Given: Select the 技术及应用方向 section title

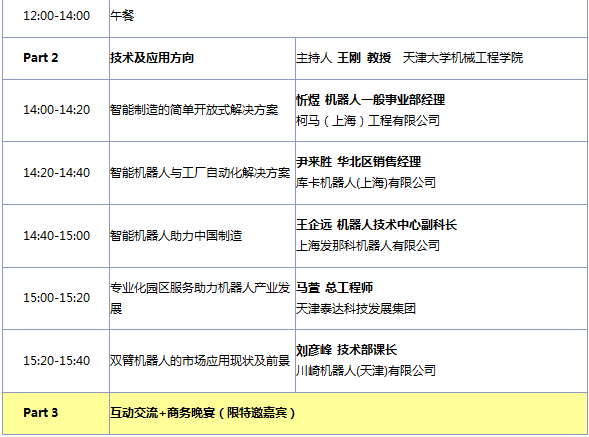Looking at the screenshot, I should pyautogui.click(x=152, y=58).
